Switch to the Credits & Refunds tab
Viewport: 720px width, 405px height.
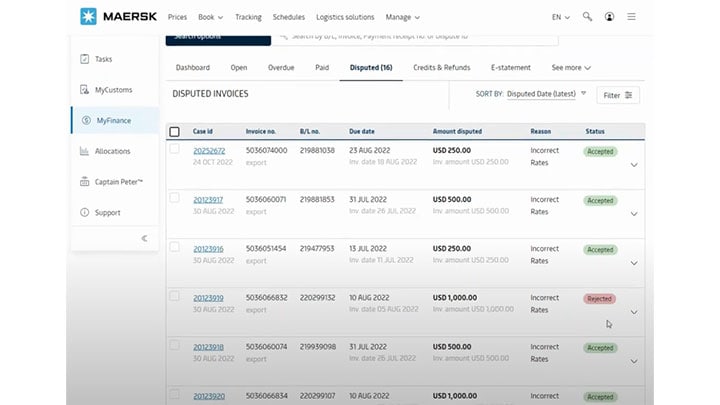[442, 68]
